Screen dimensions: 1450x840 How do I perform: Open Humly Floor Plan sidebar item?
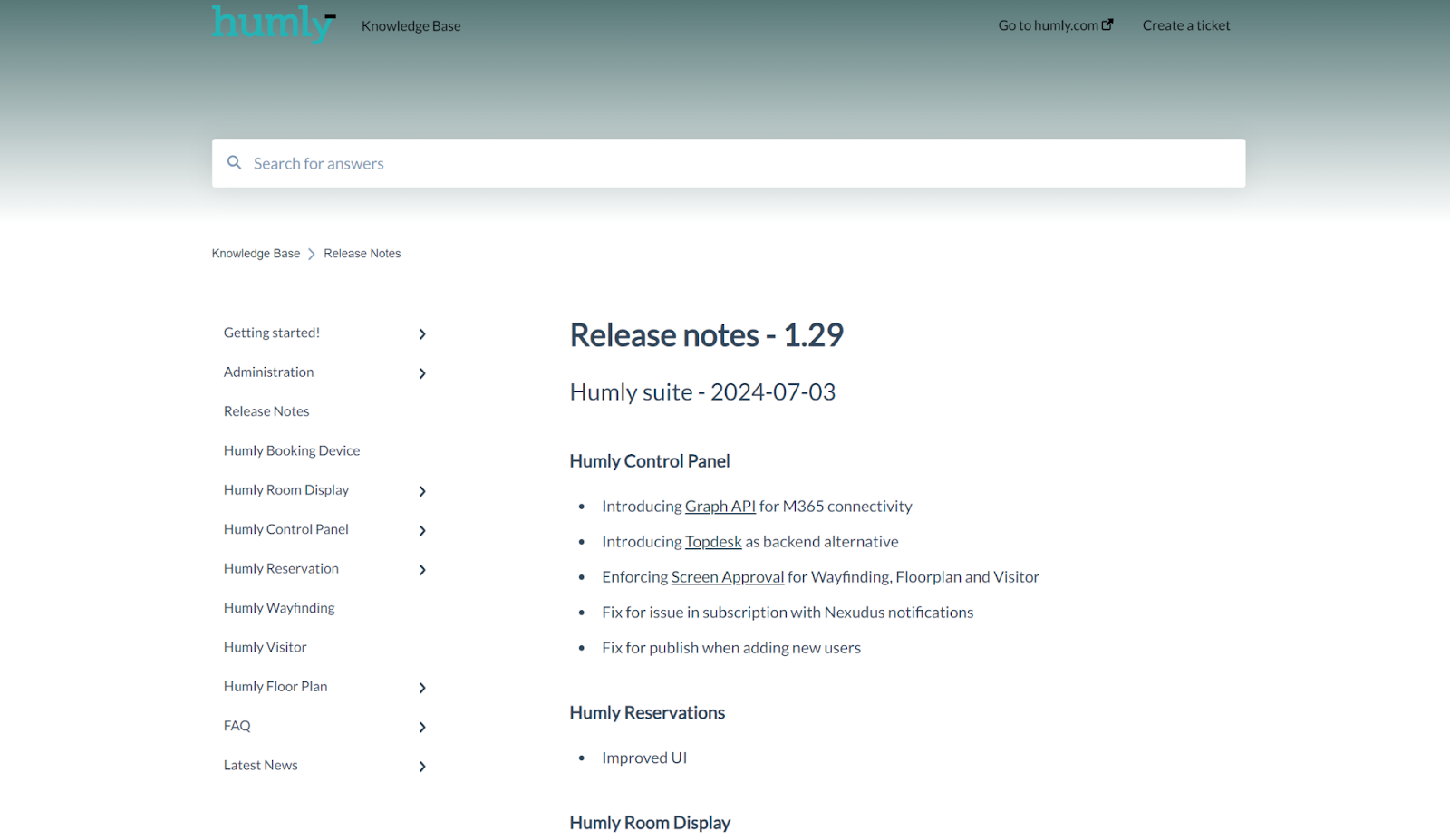[275, 687]
